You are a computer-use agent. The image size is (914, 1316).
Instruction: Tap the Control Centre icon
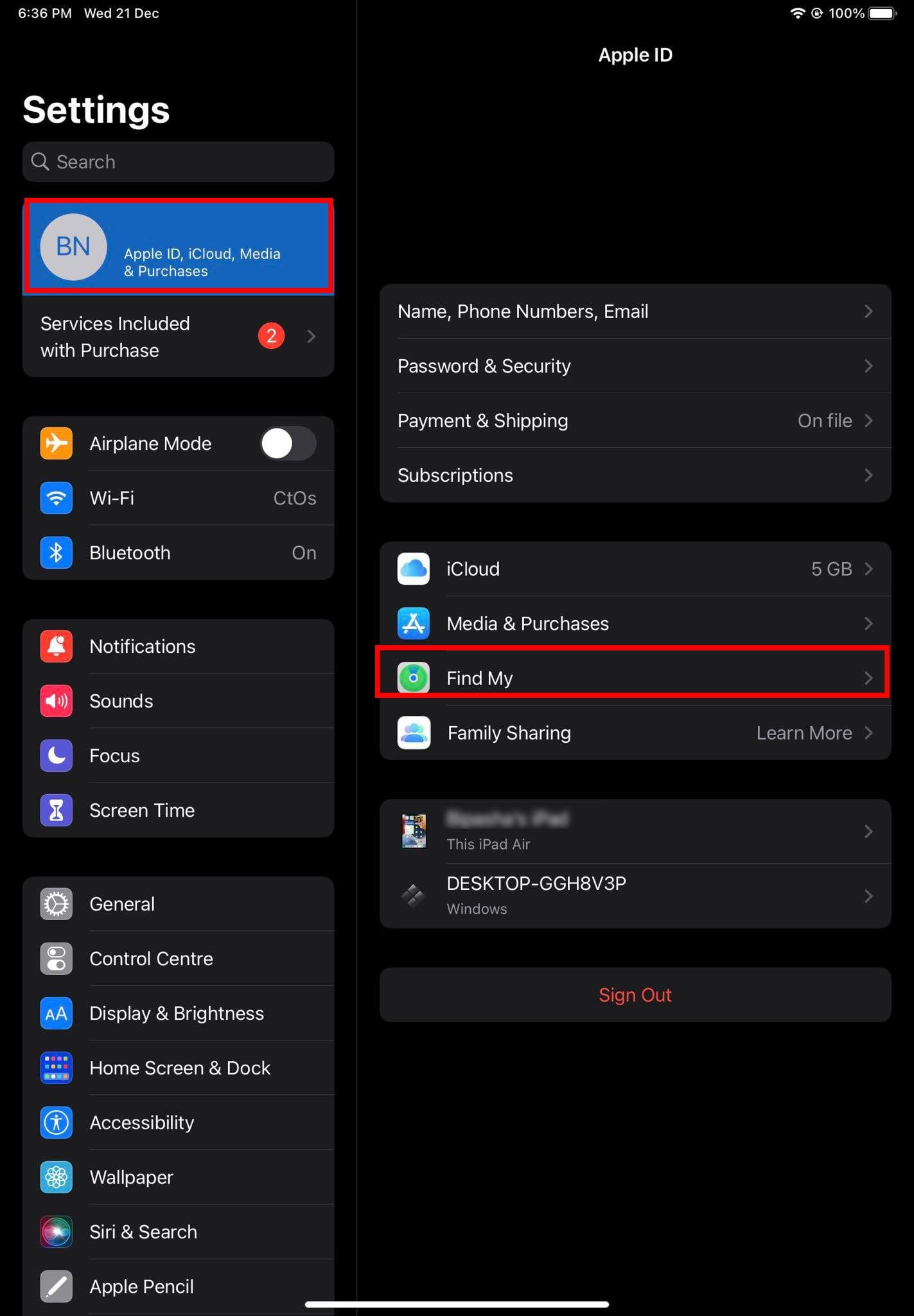tap(57, 959)
